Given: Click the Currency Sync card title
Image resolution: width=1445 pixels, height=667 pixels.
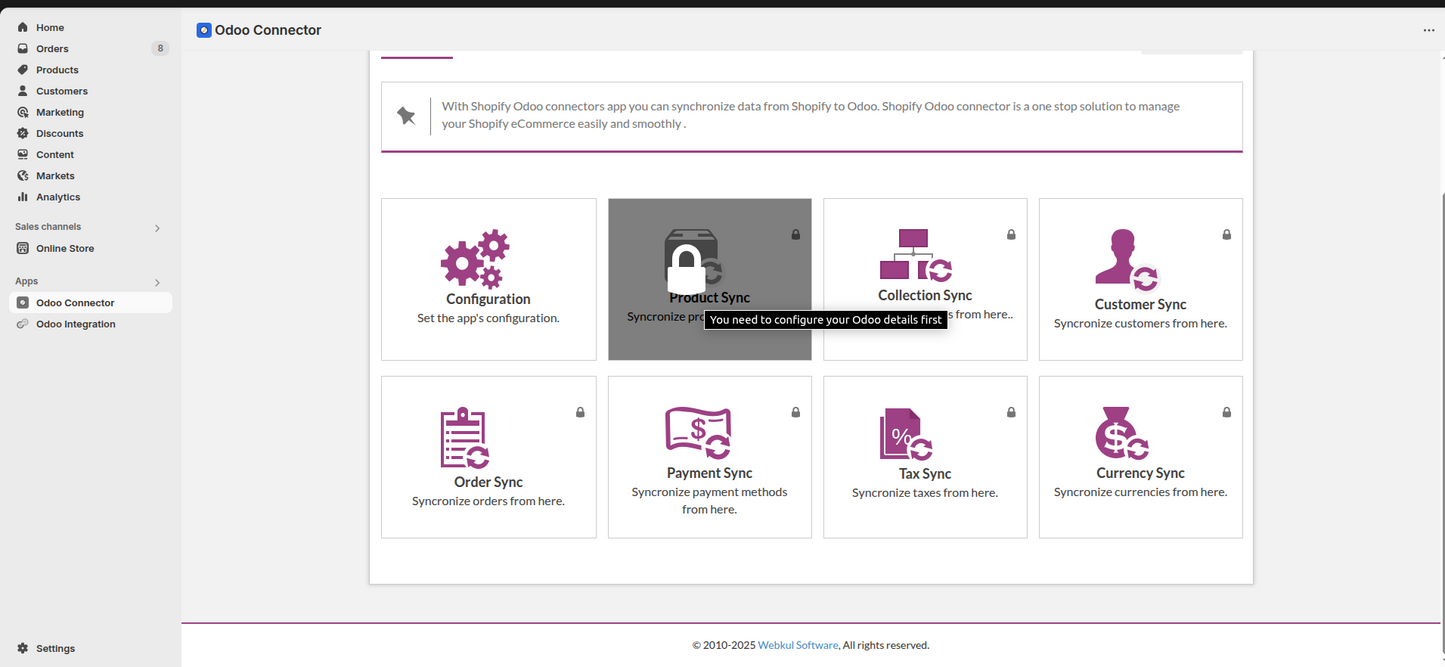Looking at the screenshot, I should (x=1140, y=473).
